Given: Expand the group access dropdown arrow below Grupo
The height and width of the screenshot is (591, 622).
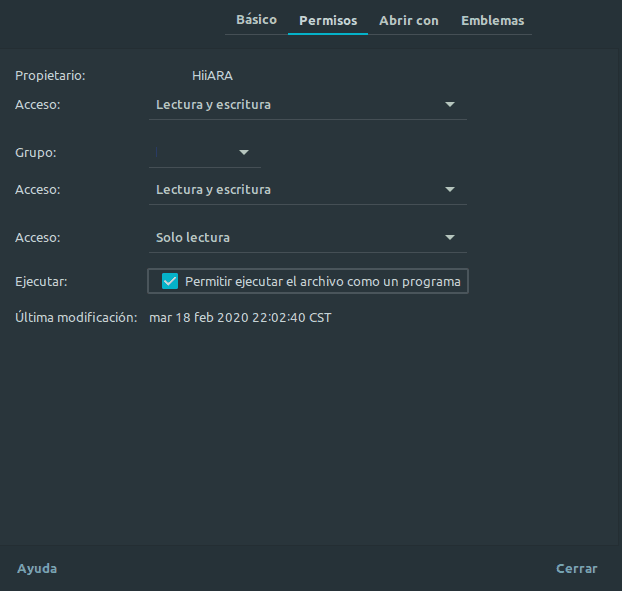Looking at the screenshot, I should (x=449, y=190).
